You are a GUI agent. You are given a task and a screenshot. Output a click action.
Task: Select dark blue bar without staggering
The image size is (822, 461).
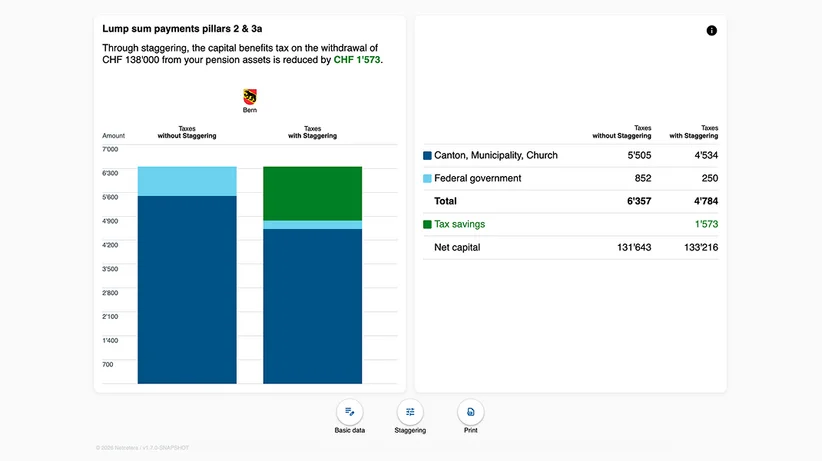click(x=187, y=290)
